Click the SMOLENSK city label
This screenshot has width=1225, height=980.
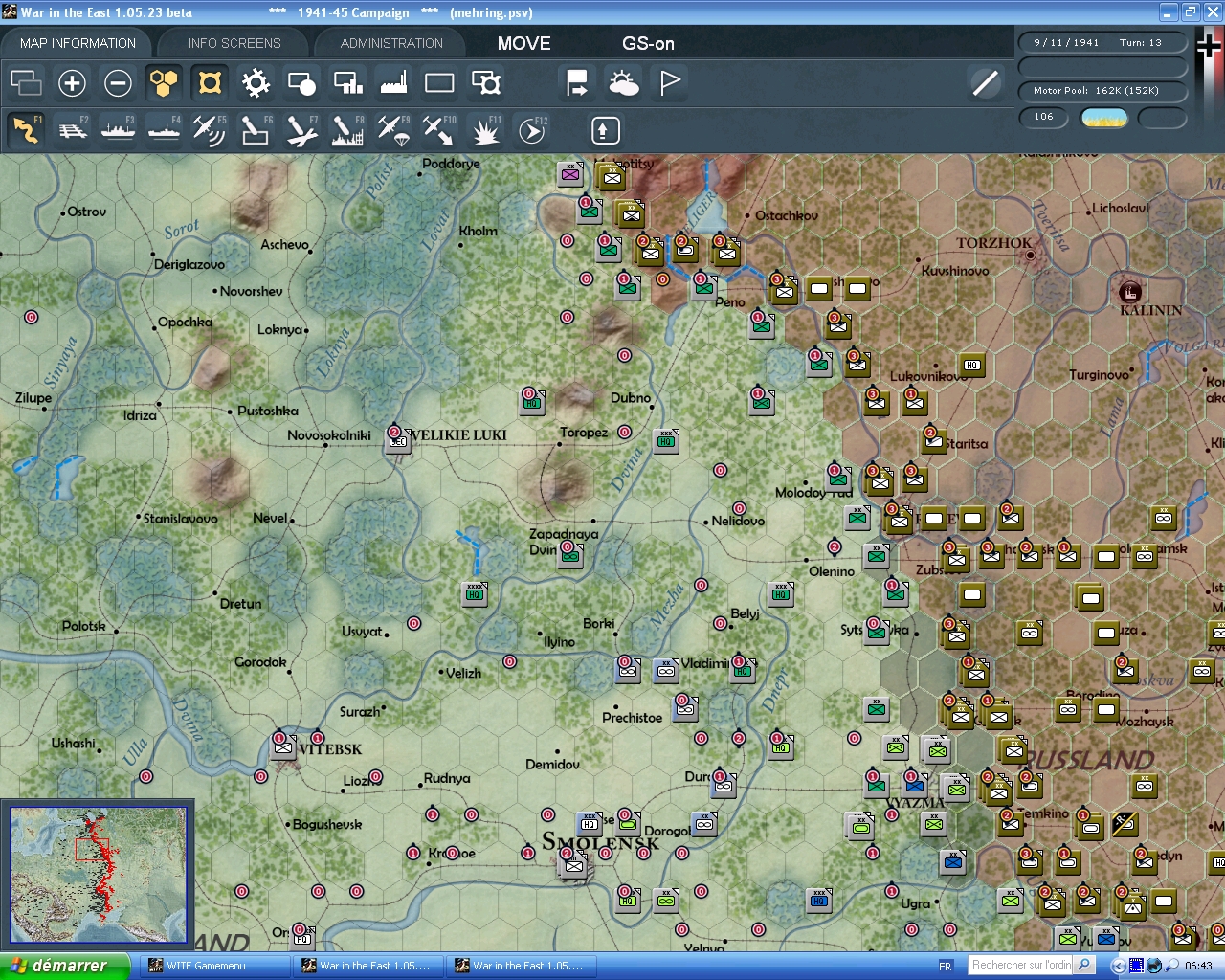601,842
